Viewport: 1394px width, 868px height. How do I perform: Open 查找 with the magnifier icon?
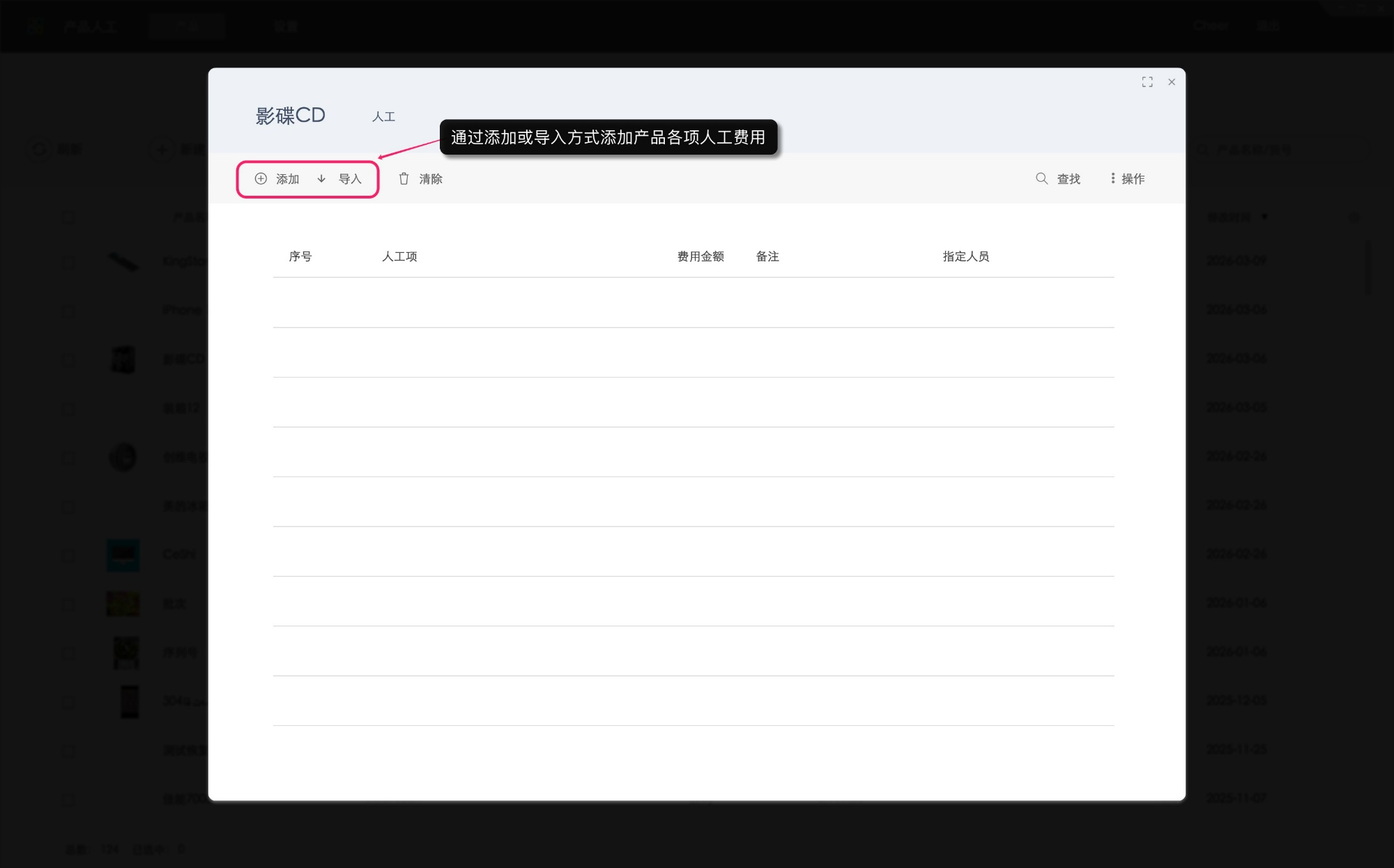click(1041, 179)
